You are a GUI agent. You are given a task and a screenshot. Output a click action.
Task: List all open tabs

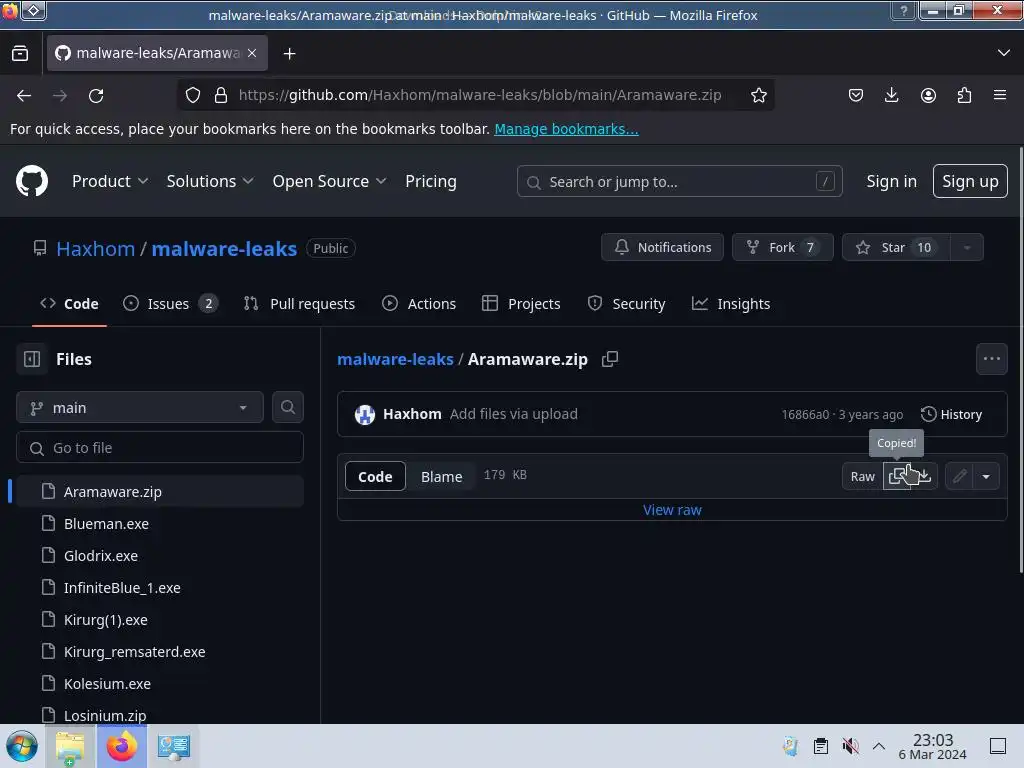[1004, 53]
